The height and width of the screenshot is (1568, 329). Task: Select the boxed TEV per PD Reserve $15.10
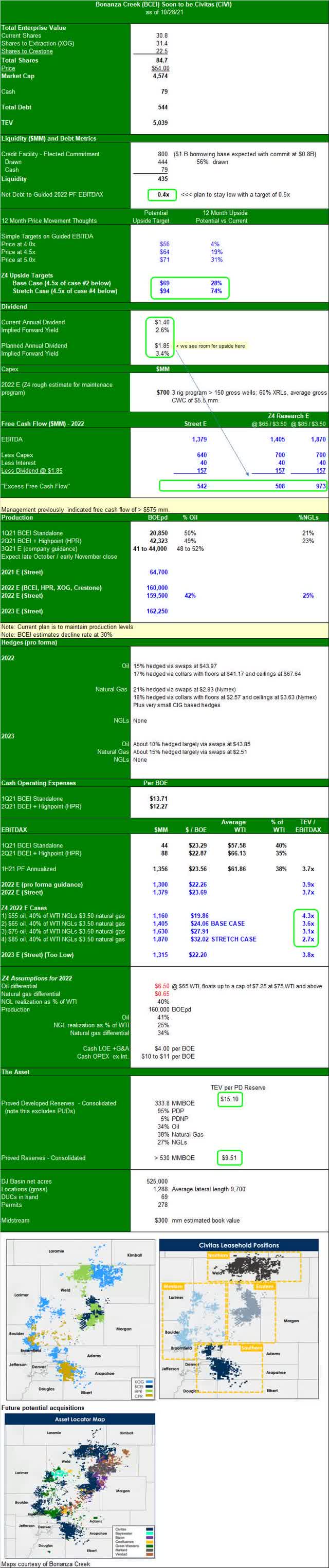pyautogui.click(x=230, y=1099)
